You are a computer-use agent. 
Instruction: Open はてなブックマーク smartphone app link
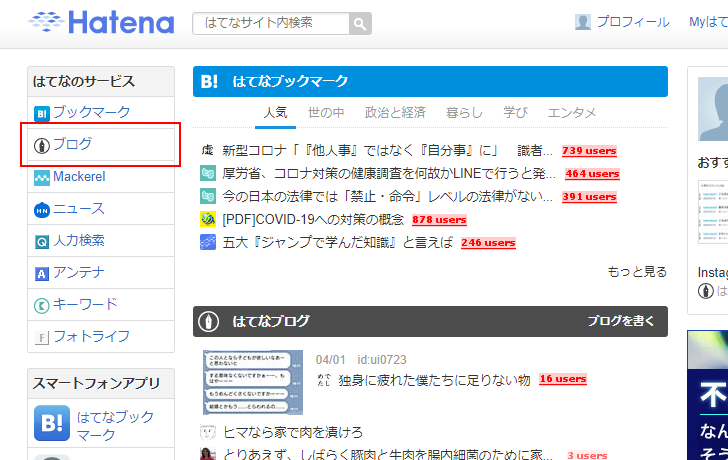[115, 426]
